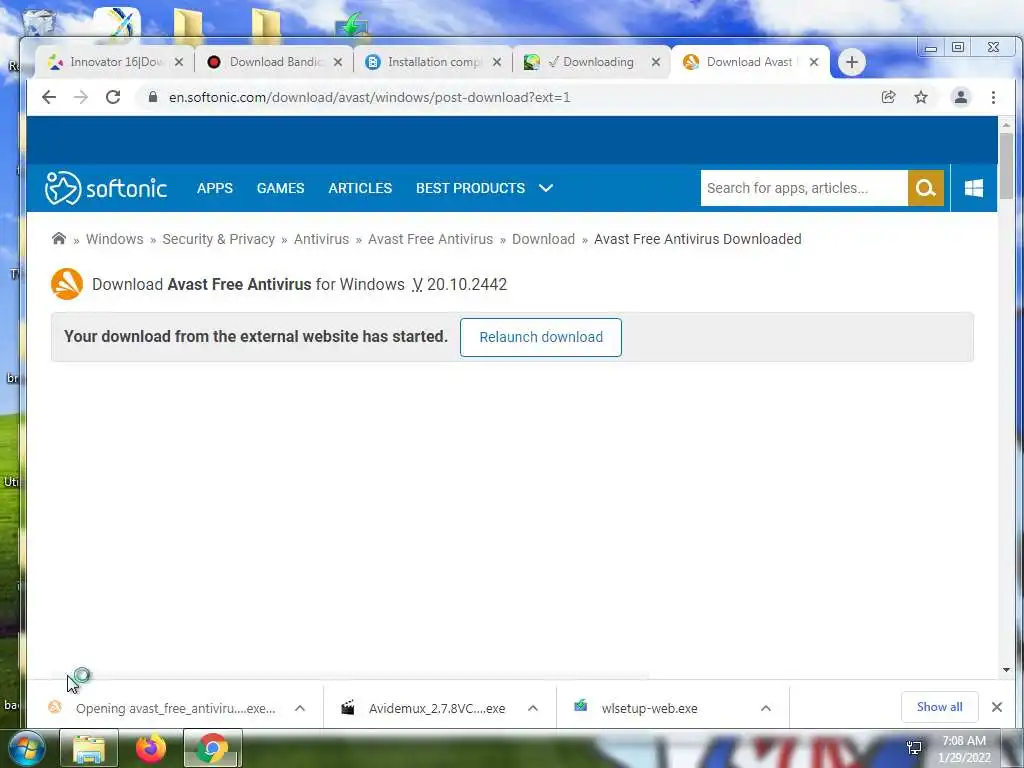The height and width of the screenshot is (768, 1024).
Task: Reload the Softonic page
Action: click(113, 97)
